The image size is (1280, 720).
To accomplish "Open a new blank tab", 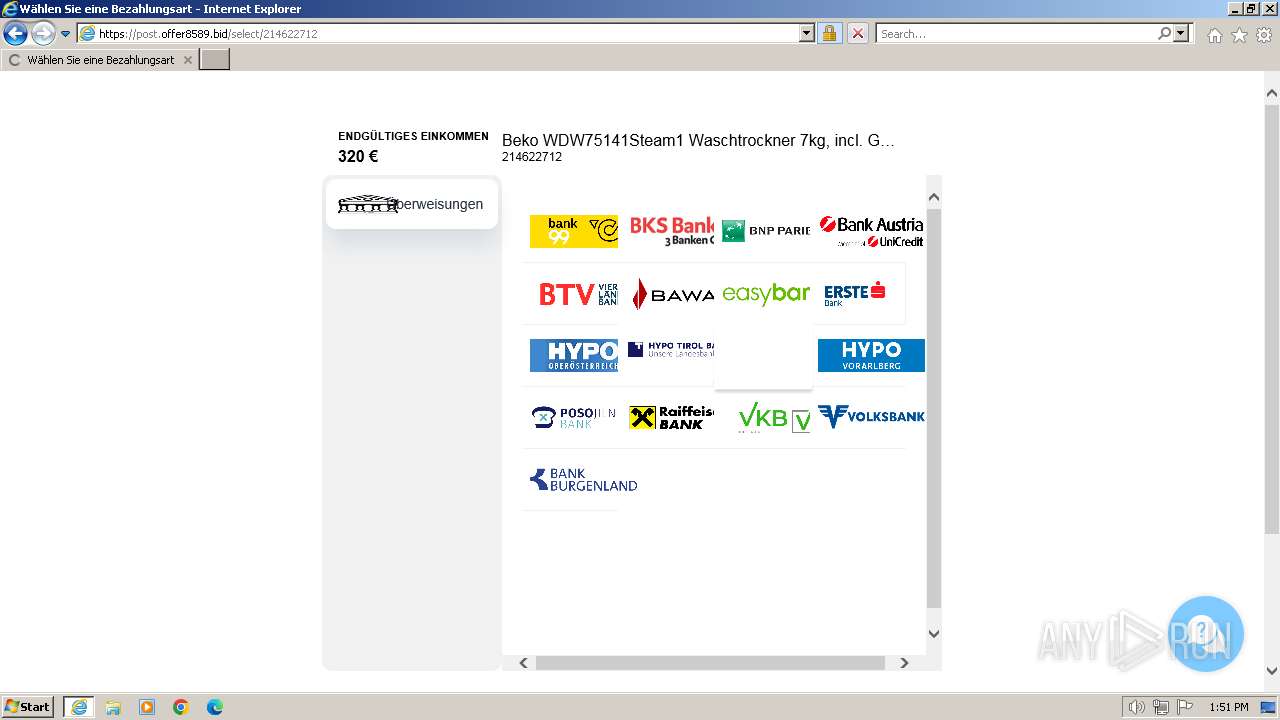I will [x=215, y=60].
